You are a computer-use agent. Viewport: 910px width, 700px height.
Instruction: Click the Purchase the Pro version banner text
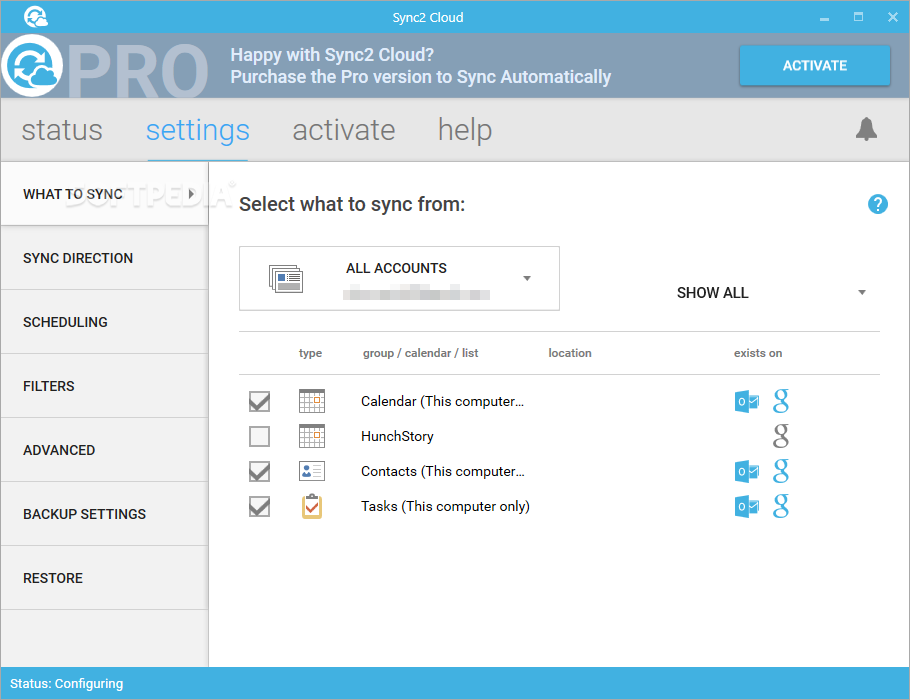coord(420,77)
